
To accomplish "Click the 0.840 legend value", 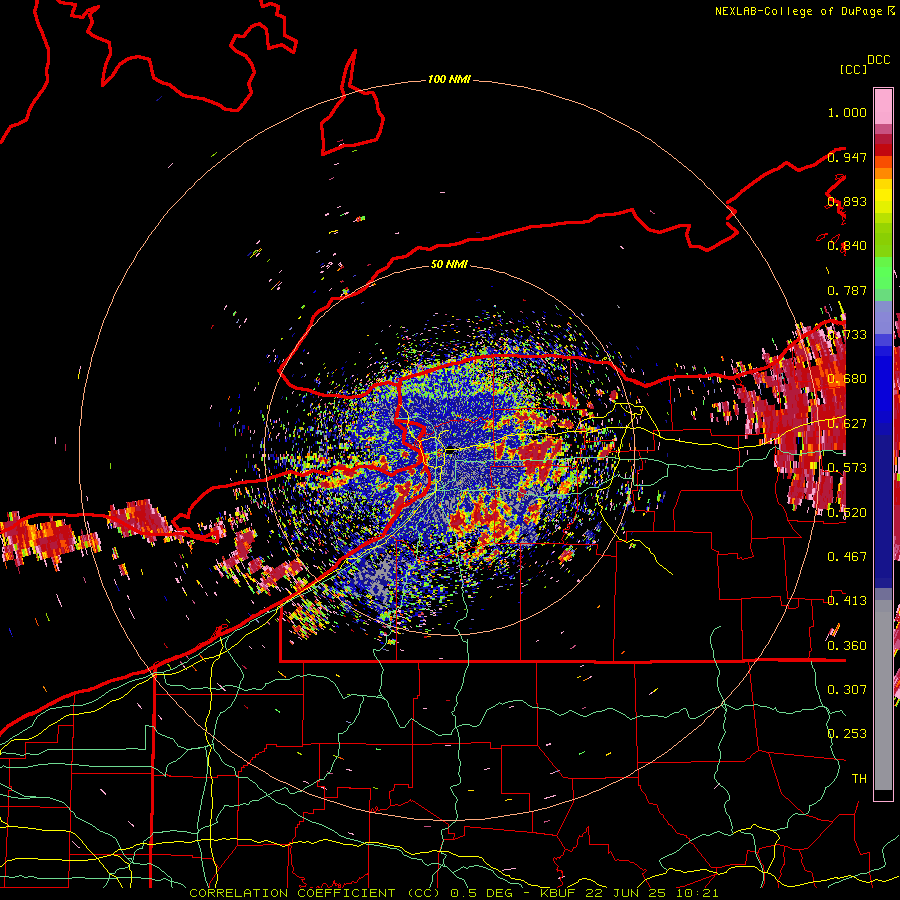I will (847, 246).
